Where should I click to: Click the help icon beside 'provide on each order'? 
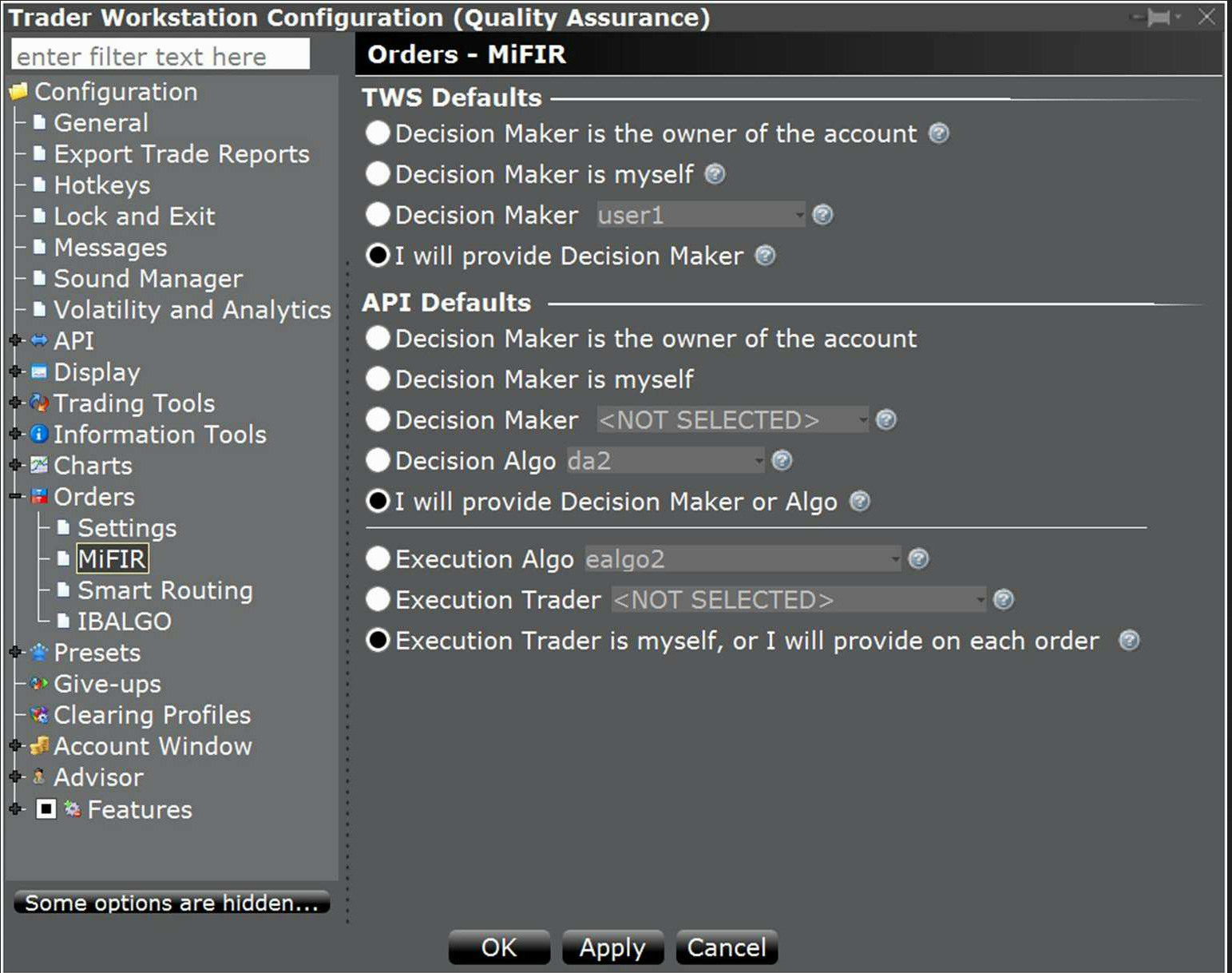coord(1129,641)
